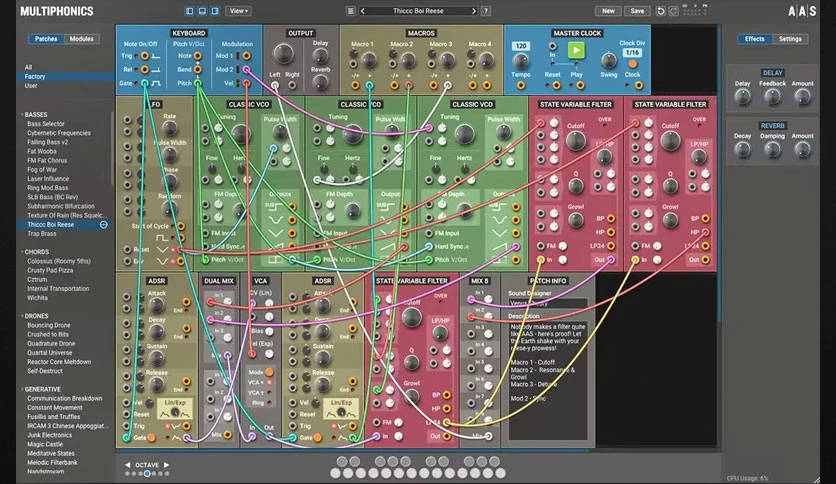Collapse the GENERATIVE category

(x=42, y=389)
